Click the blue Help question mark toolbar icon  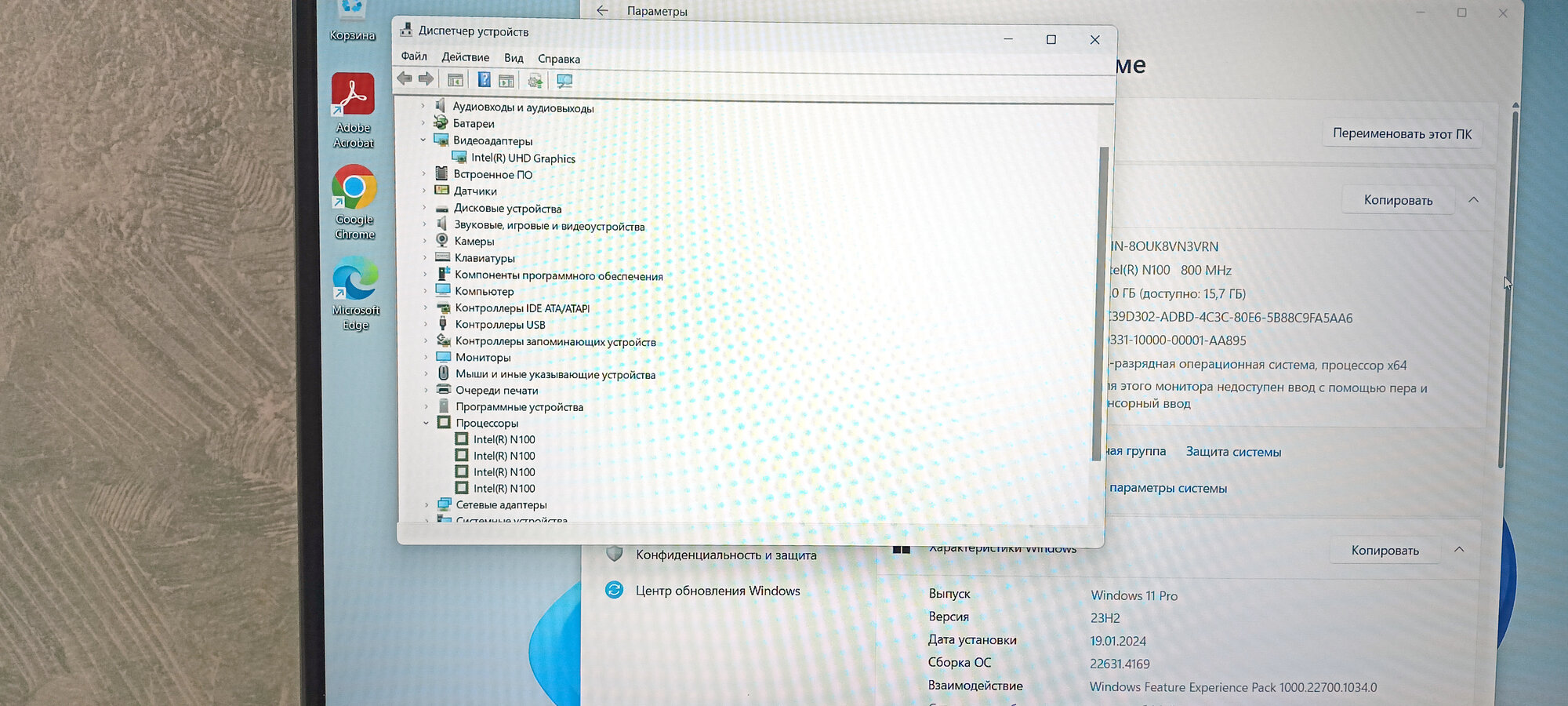[484, 80]
